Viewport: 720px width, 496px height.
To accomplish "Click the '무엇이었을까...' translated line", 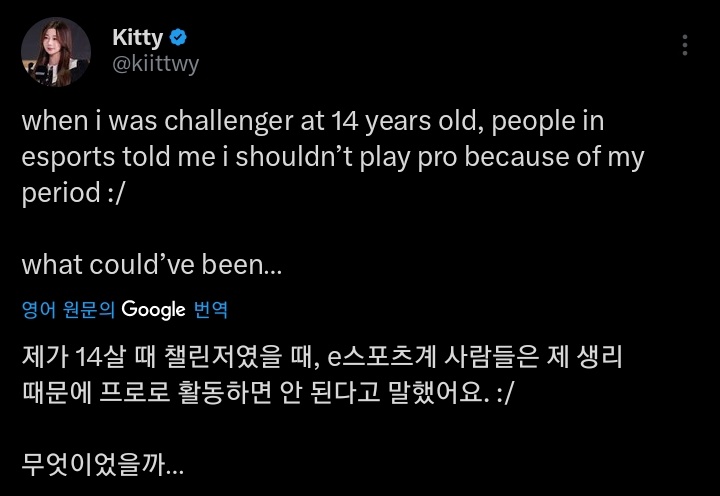I will click(103, 463).
